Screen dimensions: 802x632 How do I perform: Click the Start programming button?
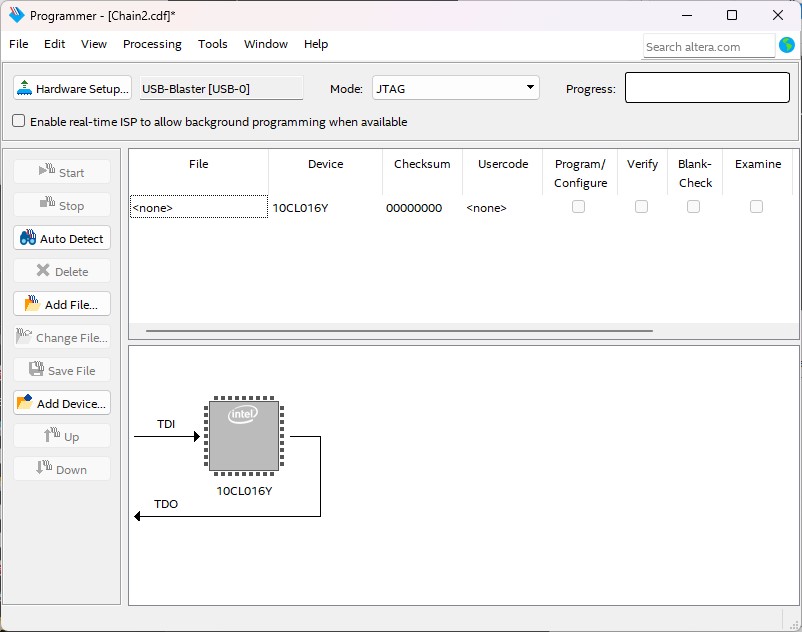(62, 172)
